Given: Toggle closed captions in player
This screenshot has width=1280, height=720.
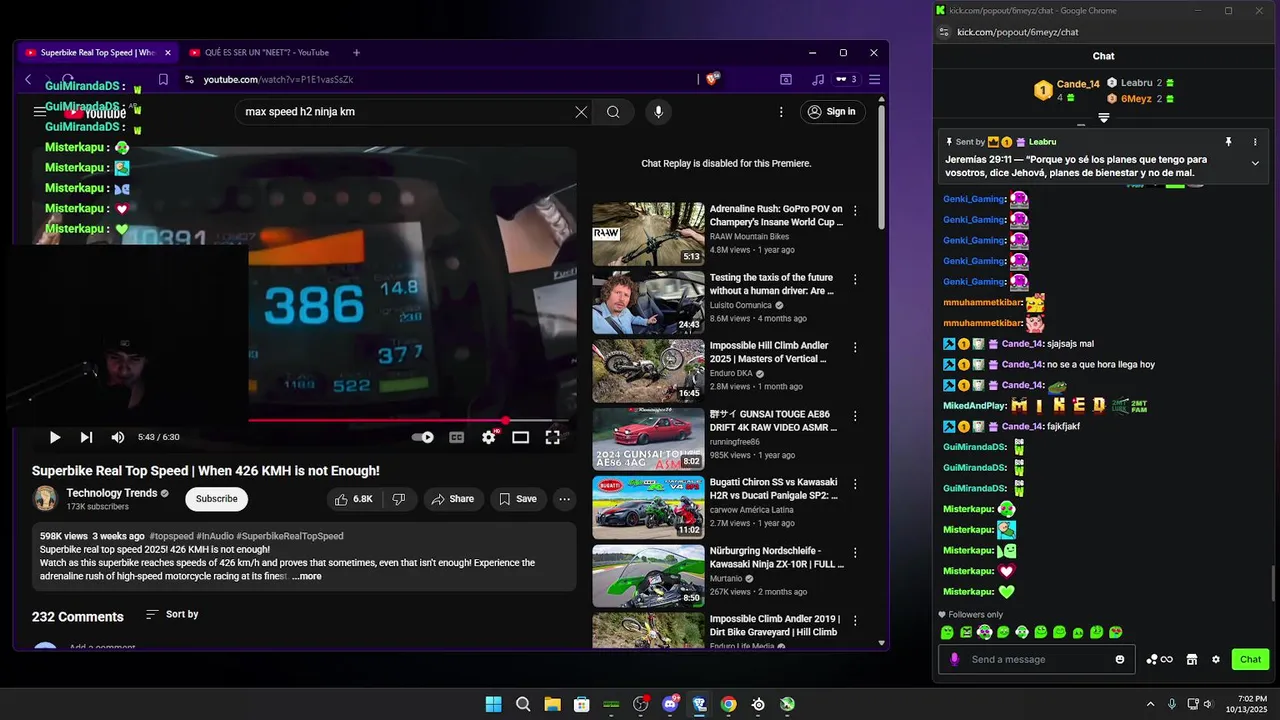Looking at the screenshot, I should [x=456, y=437].
